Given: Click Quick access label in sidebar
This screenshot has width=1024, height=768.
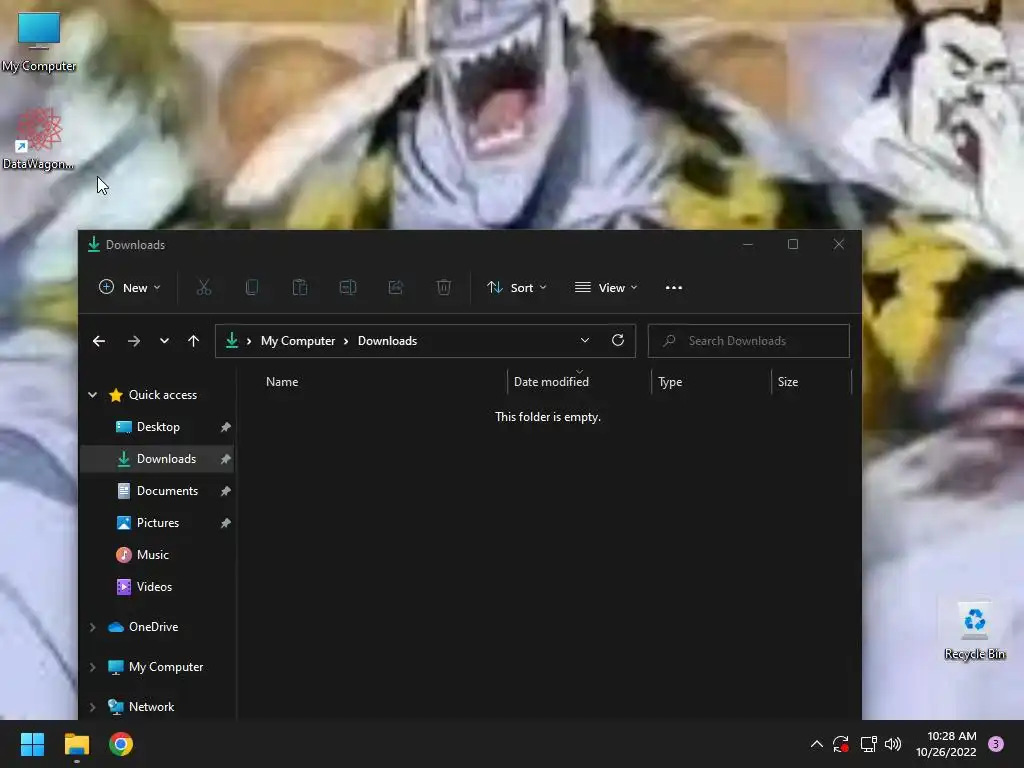Looking at the screenshot, I should click(x=163, y=394).
